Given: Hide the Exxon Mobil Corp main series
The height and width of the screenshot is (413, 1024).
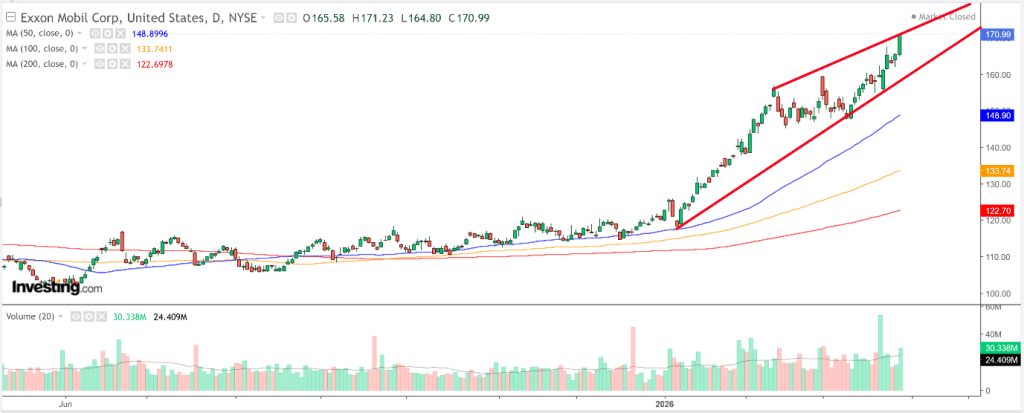Looking at the screenshot, I should click(x=278, y=18).
